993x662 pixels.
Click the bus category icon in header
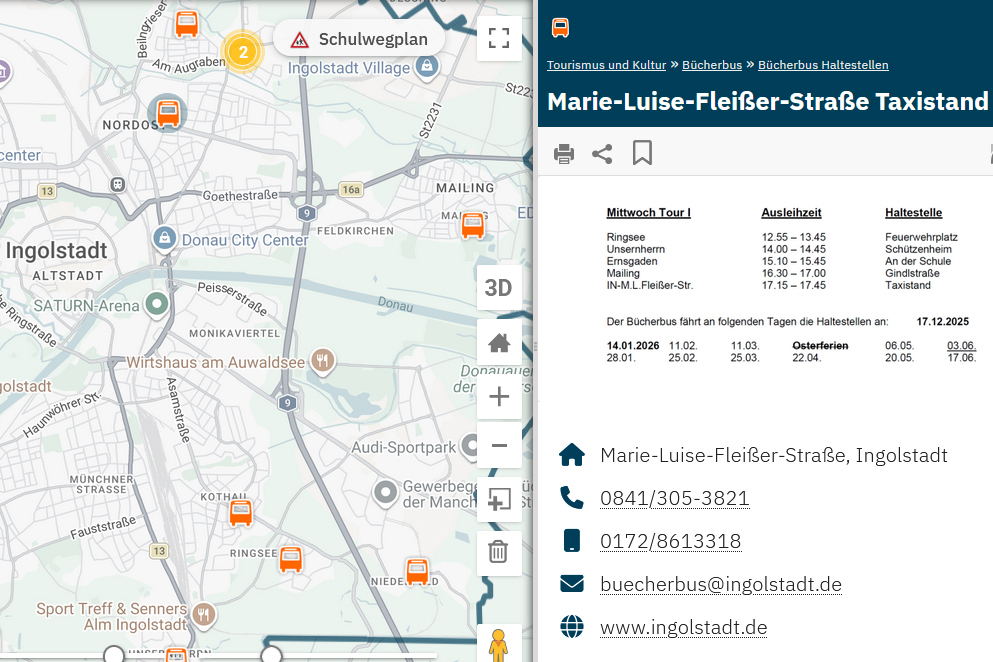click(560, 28)
